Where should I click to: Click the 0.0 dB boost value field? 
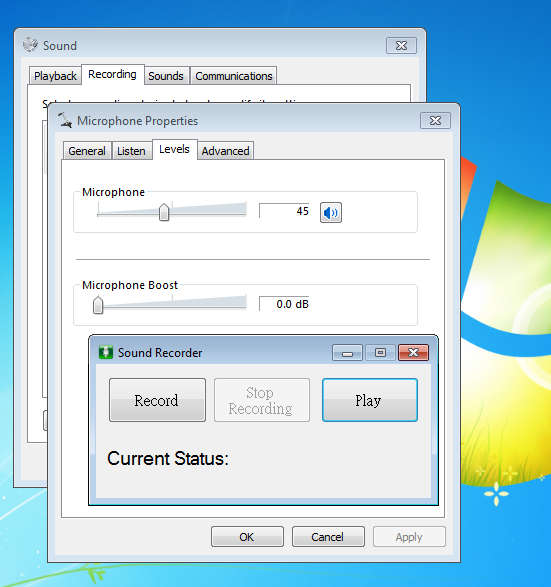[285, 304]
